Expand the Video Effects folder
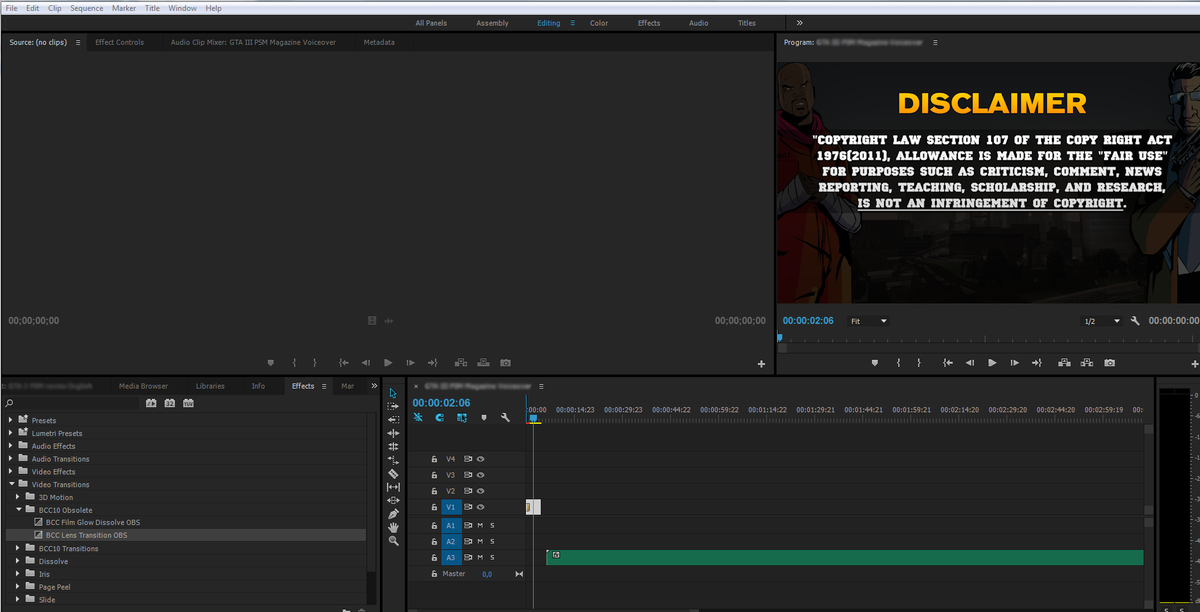This screenshot has height=612, width=1200. [11, 472]
